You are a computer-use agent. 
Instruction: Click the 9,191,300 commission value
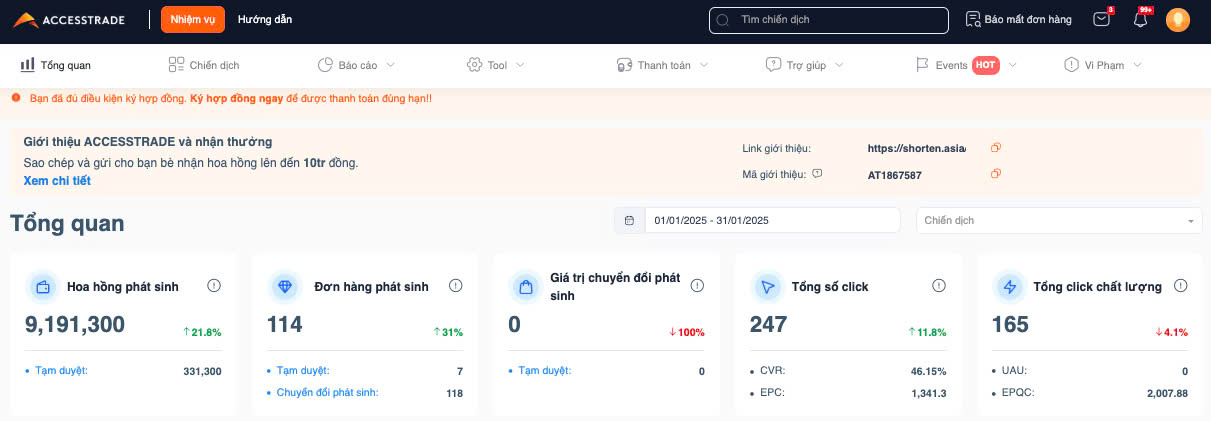[75, 324]
